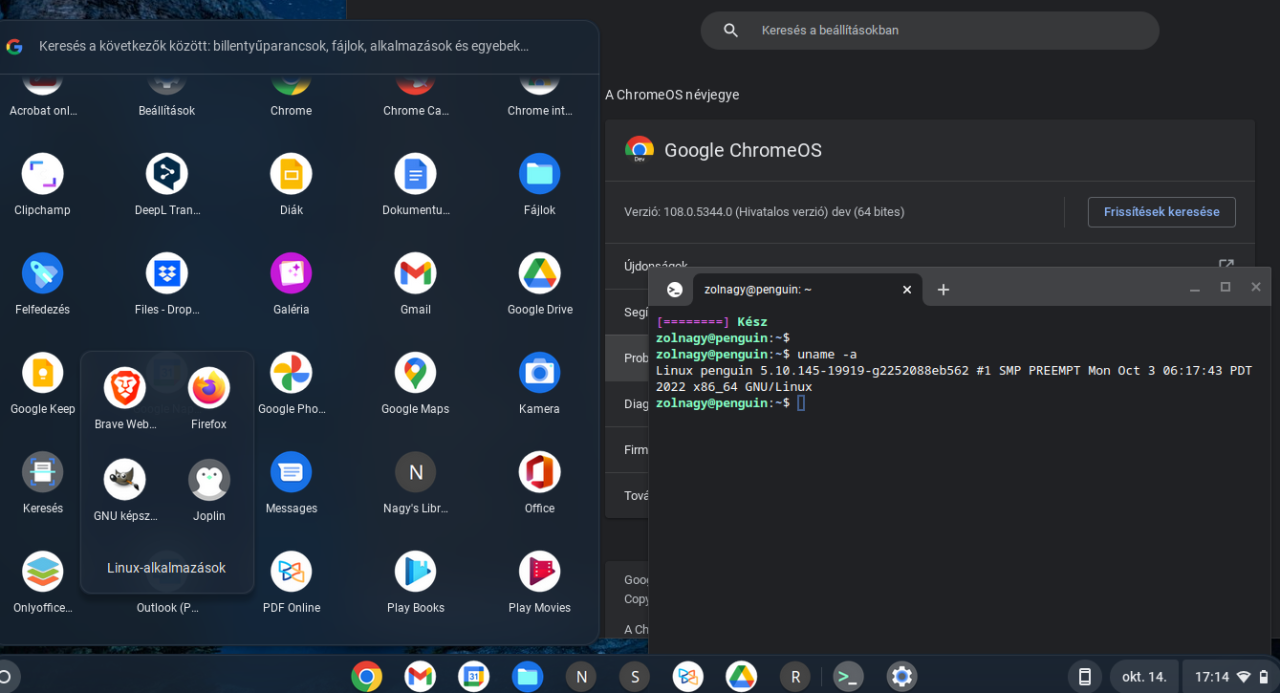Open Google Drive from the shelf
1280x693 pixels.
coord(741,677)
